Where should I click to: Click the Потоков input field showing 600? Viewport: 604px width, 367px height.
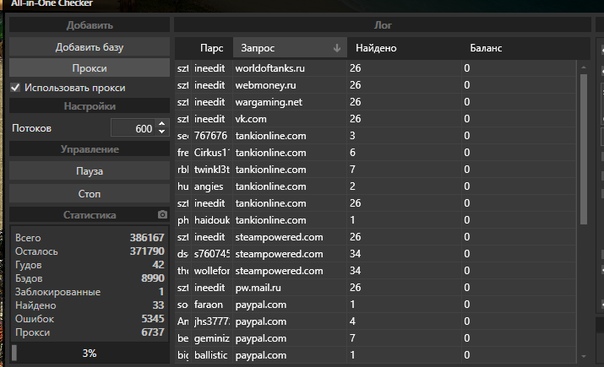[x=133, y=128]
